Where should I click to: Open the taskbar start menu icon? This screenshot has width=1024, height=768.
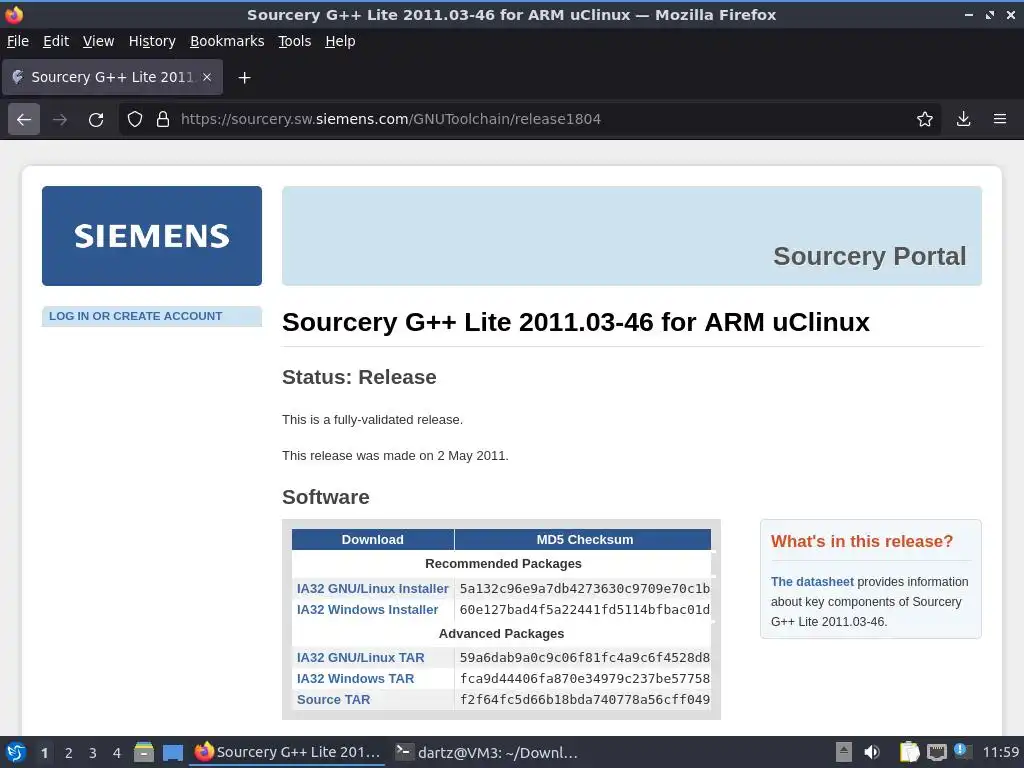(x=16, y=752)
